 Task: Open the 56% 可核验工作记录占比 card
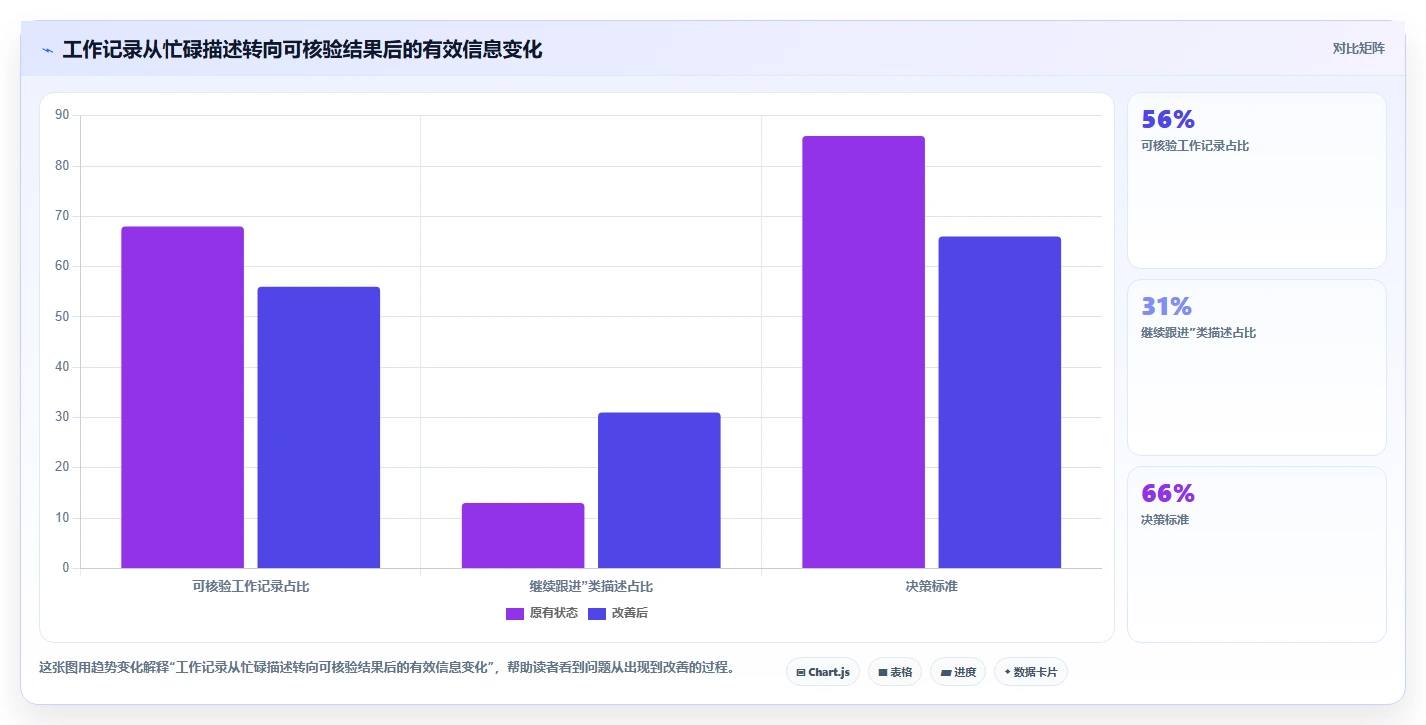[x=1257, y=181]
